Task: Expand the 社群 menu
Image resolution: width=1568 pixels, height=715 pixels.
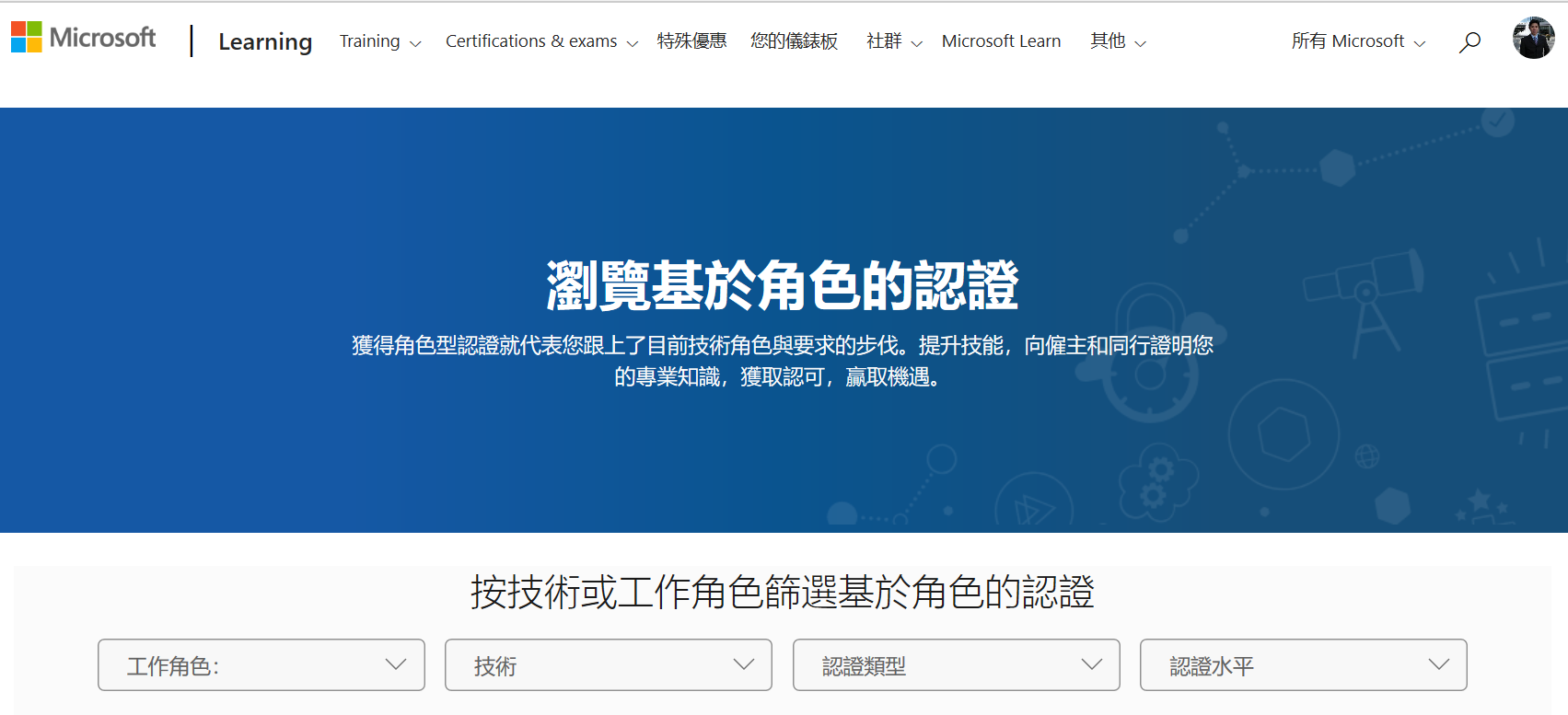Action: click(894, 41)
